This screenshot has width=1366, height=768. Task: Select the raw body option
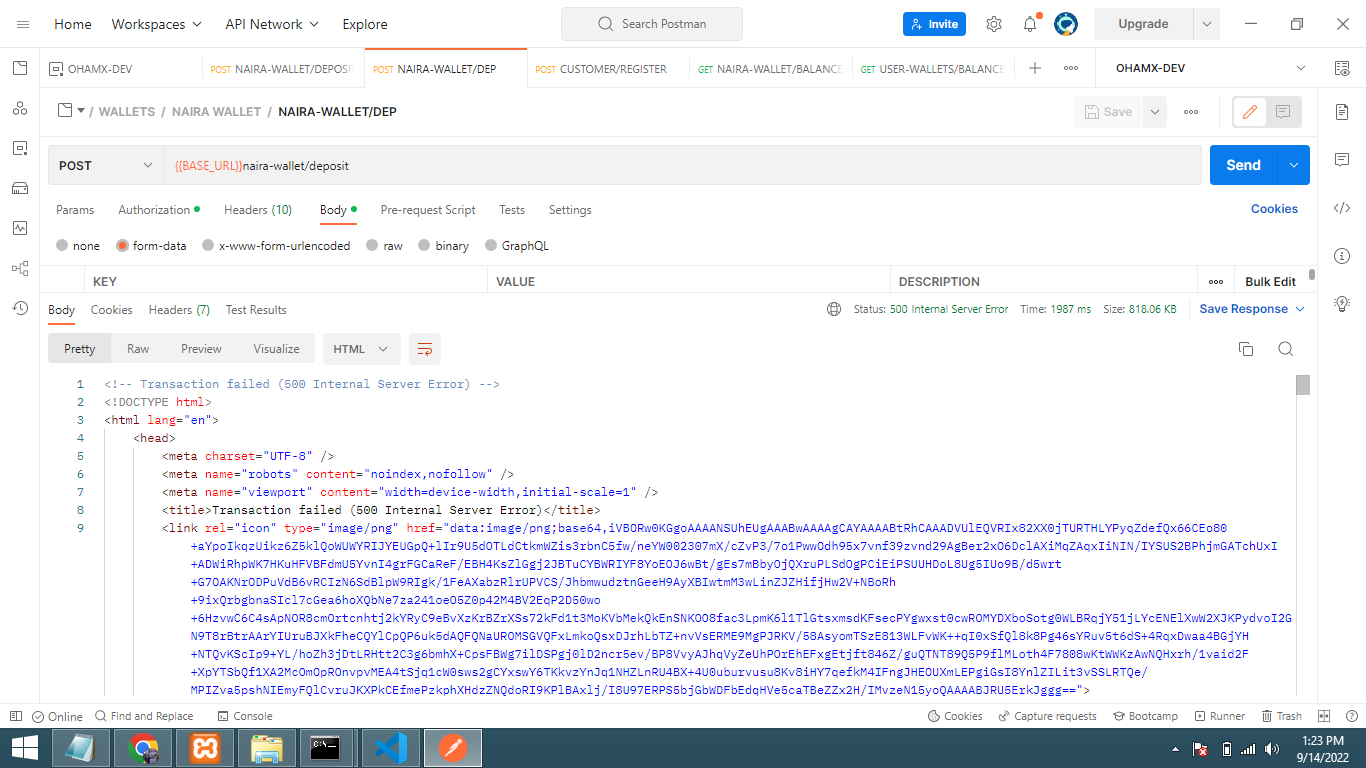tap(370, 245)
